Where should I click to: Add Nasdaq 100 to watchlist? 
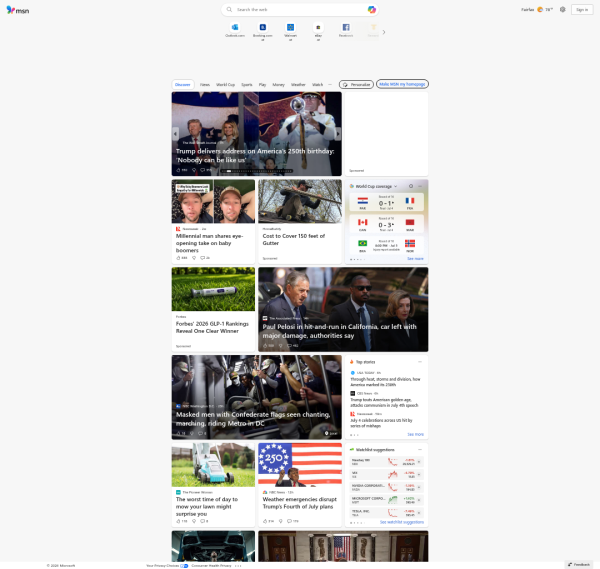(x=419, y=462)
